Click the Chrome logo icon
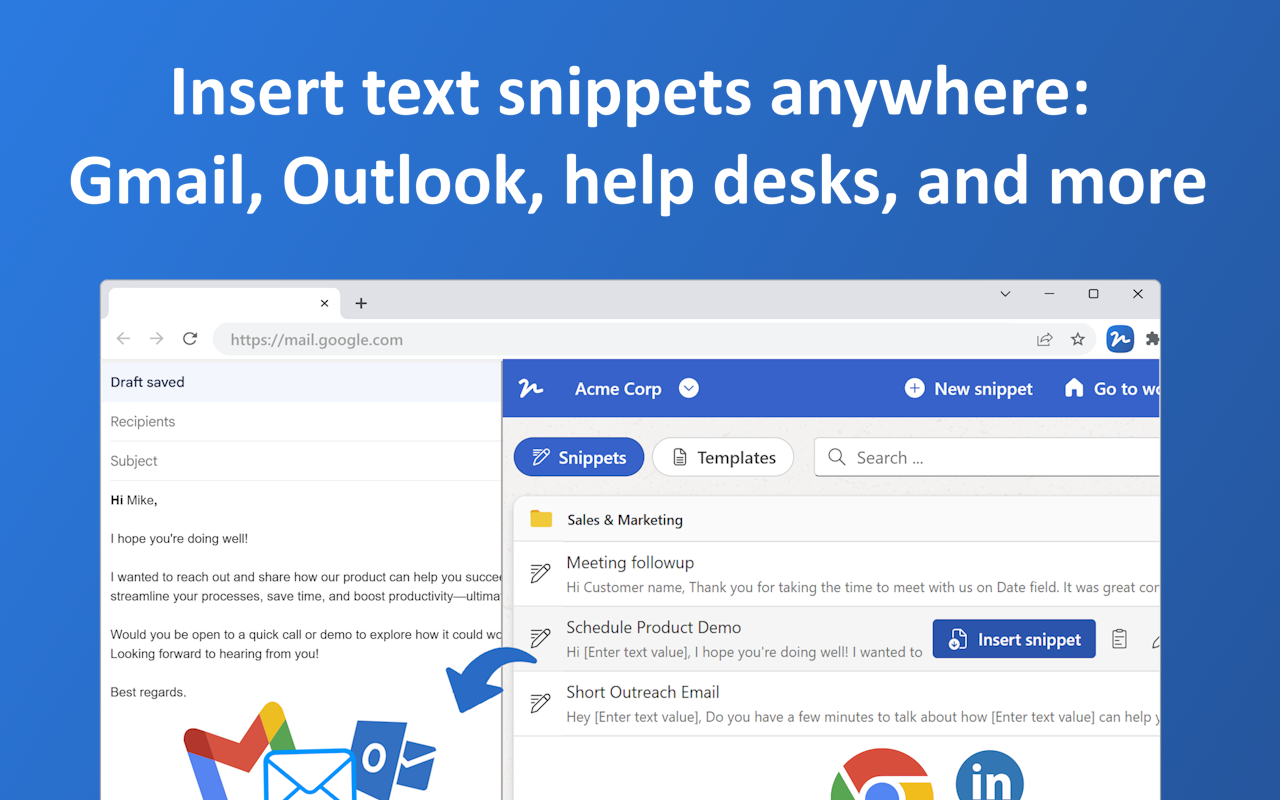Image resolution: width=1280 pixels, height=800 pixels. pyautogui.click(x=882, y=776)
